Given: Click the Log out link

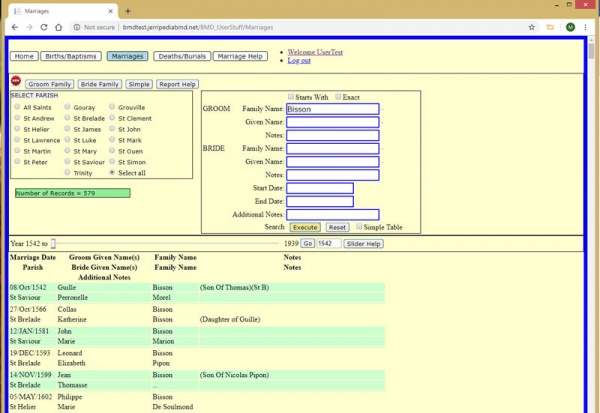Looking at the screenshot, I should (x=299, y=61).
